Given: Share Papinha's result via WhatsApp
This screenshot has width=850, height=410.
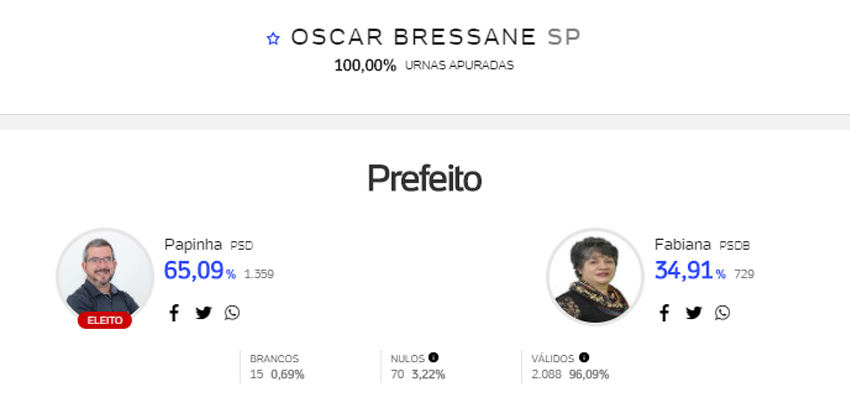Looking at the screenshot, I should [x=232, y=313].
